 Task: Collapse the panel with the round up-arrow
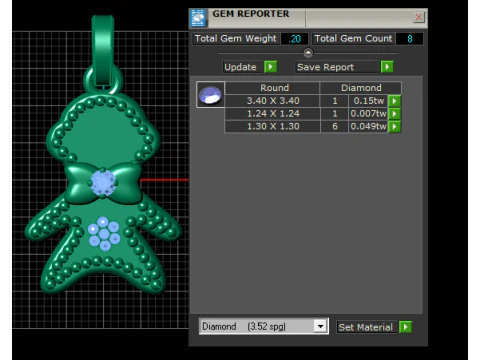(308, 53)
